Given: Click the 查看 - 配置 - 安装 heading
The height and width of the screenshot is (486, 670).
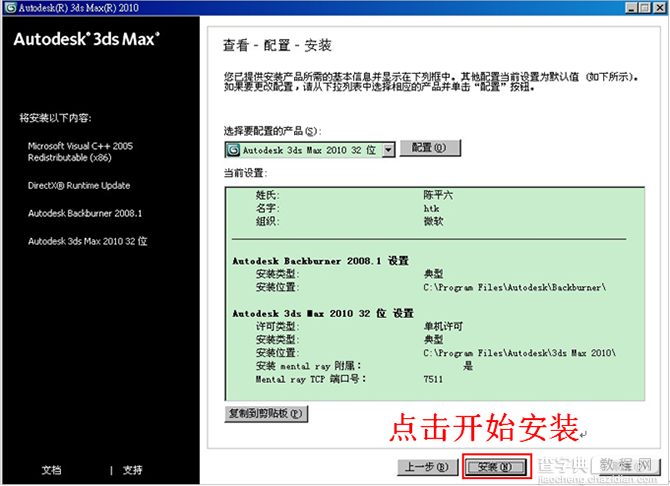Looking at the screenshot, I should click(x=277, y=45).
